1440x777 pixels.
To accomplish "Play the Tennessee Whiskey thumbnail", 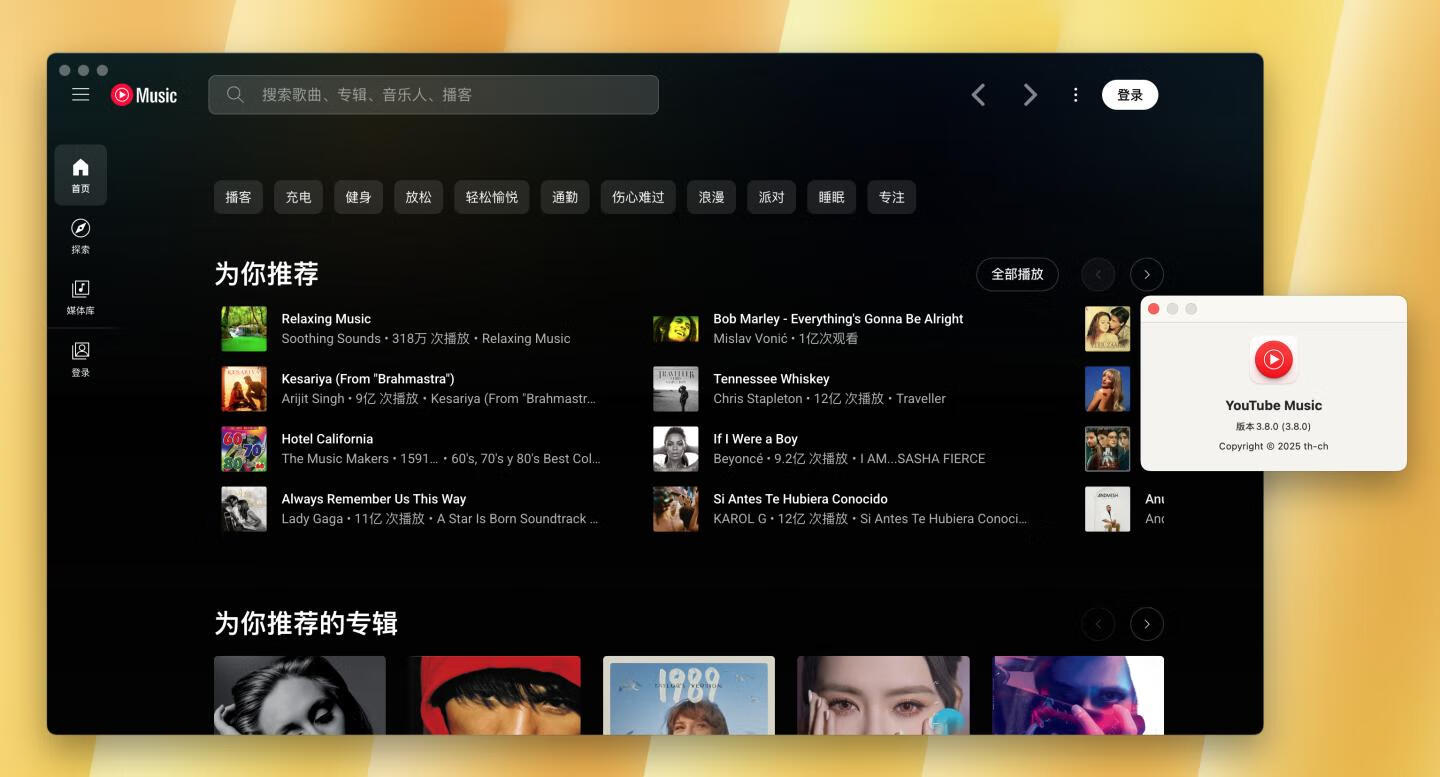I will pyautogui.click(x=676, y=389).
